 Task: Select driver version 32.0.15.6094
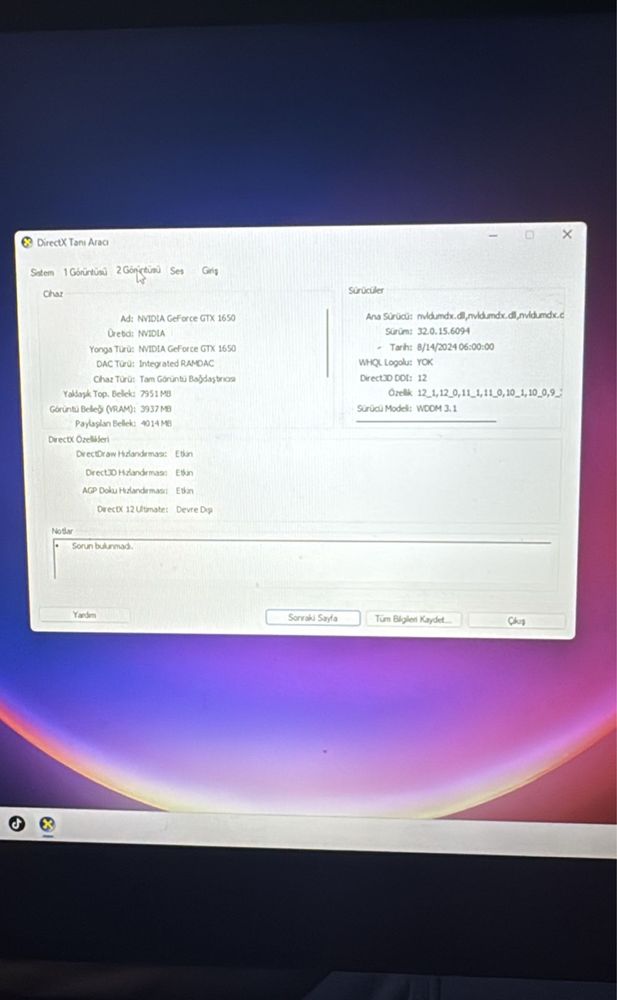tap(443, 331)
